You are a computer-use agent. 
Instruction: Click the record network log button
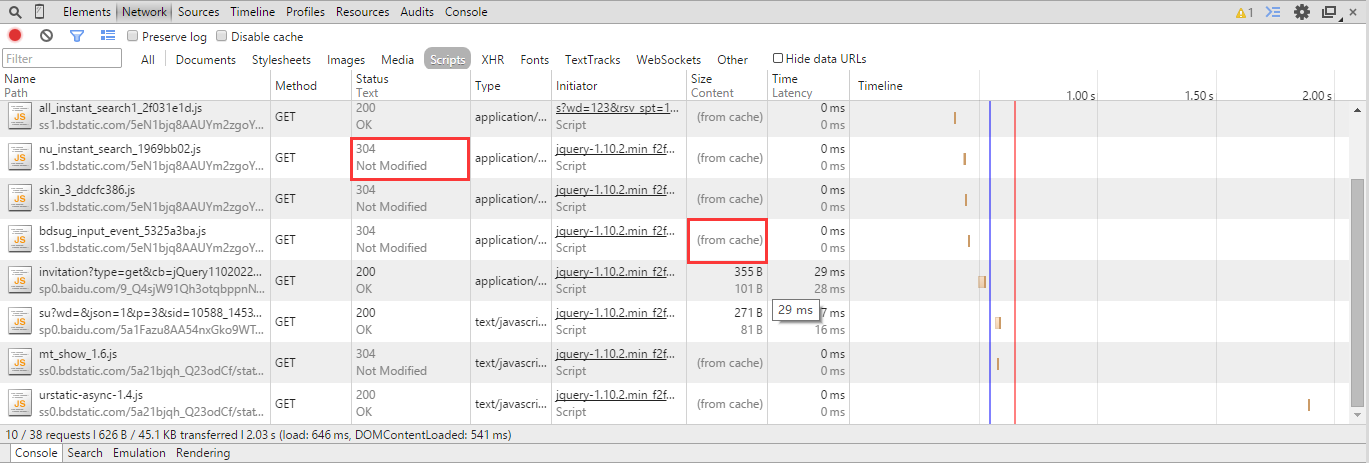[x=15, y=36]
